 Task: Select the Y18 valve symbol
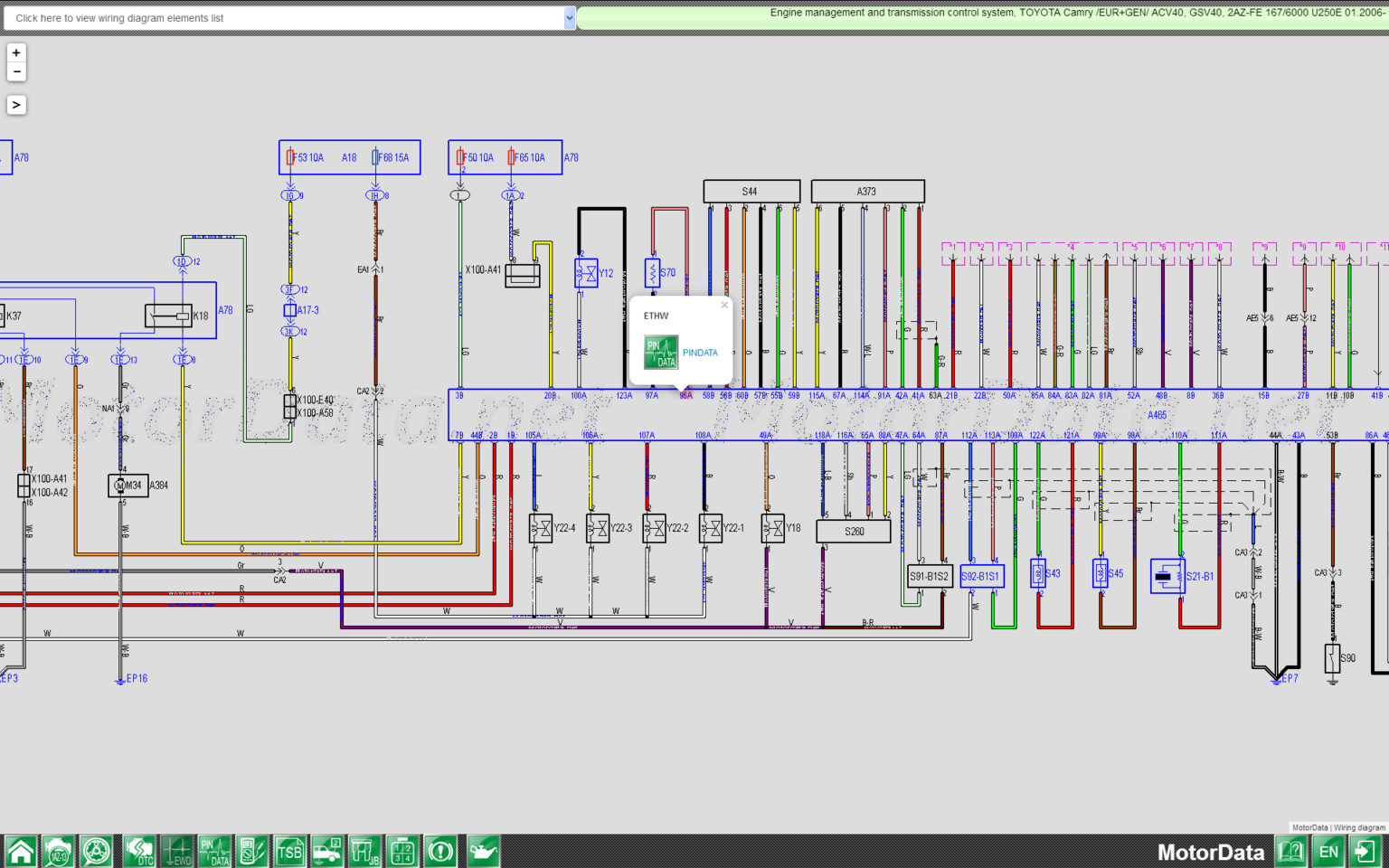pos(772,528)
